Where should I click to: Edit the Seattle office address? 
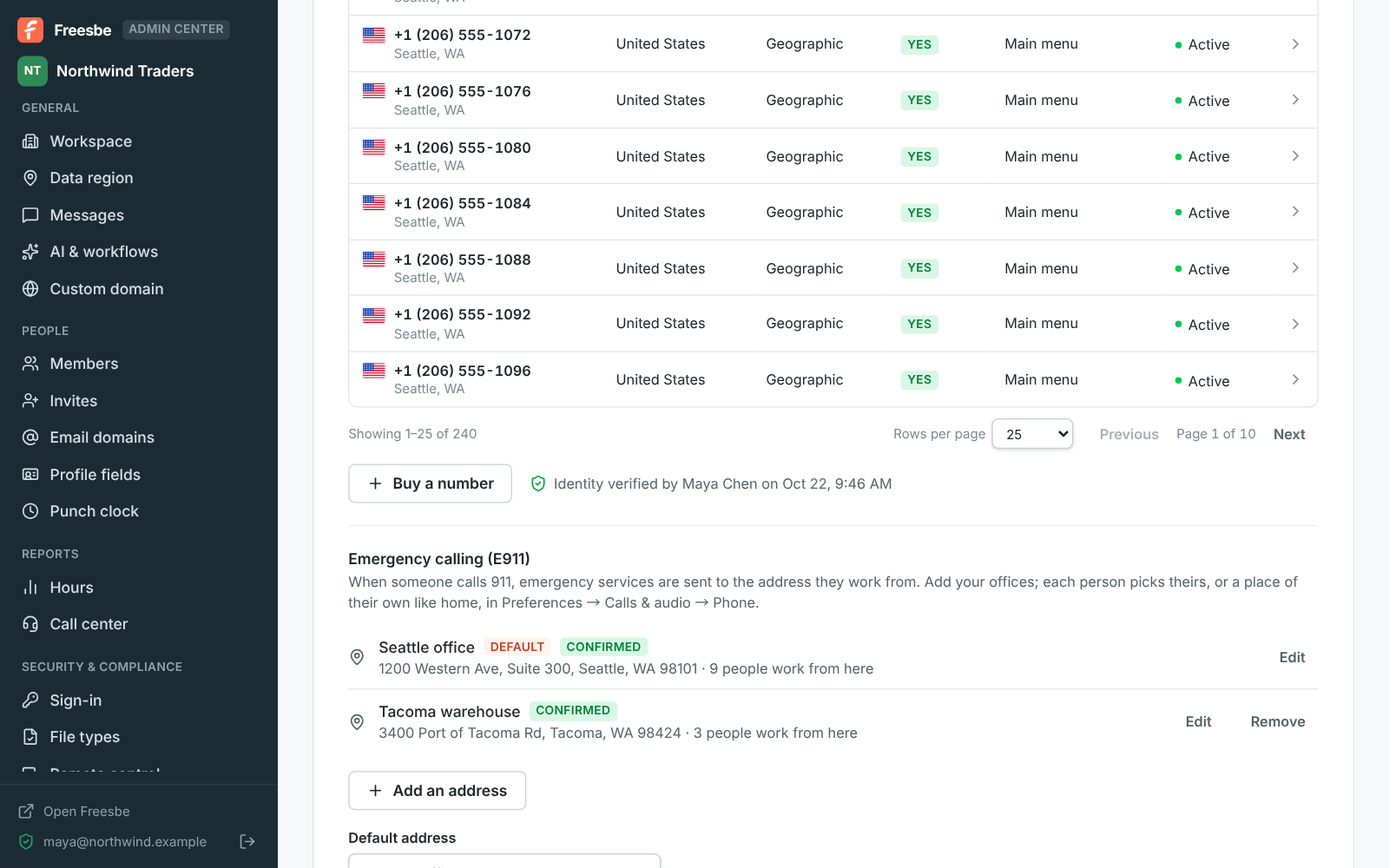[1292, 657]
